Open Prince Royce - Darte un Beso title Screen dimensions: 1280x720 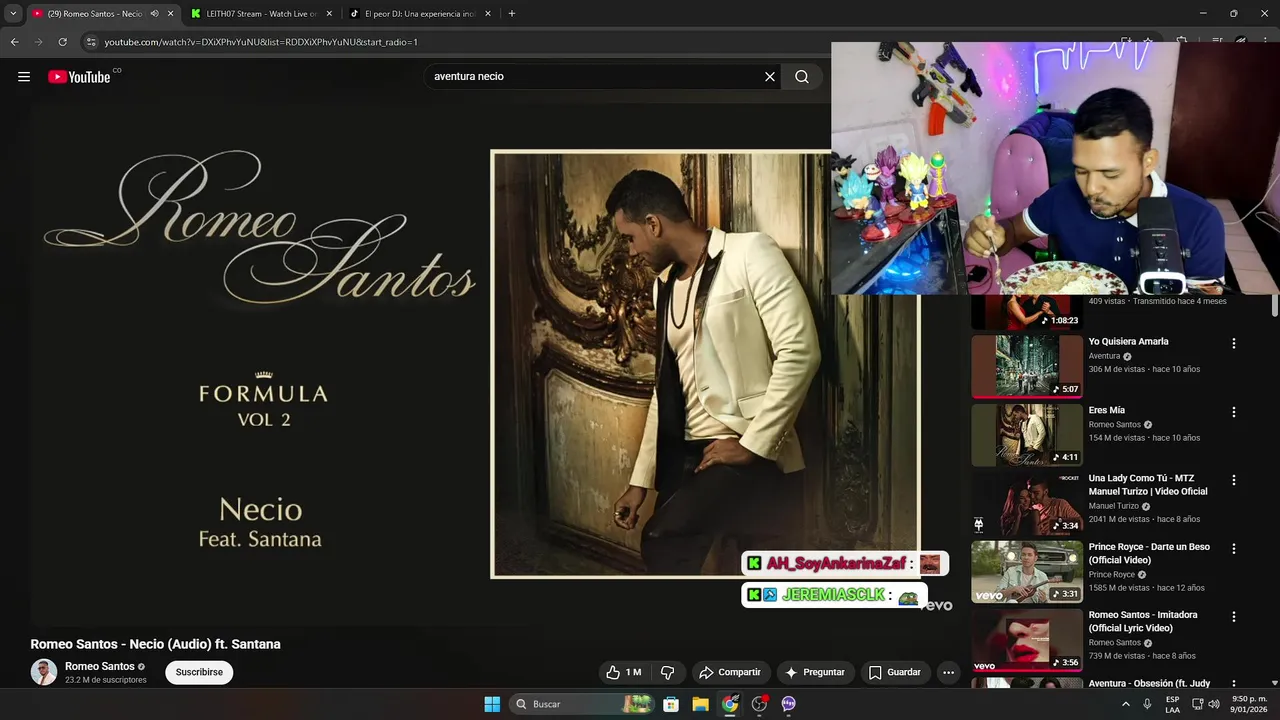pyautogui.click(x=1149, y=553)
